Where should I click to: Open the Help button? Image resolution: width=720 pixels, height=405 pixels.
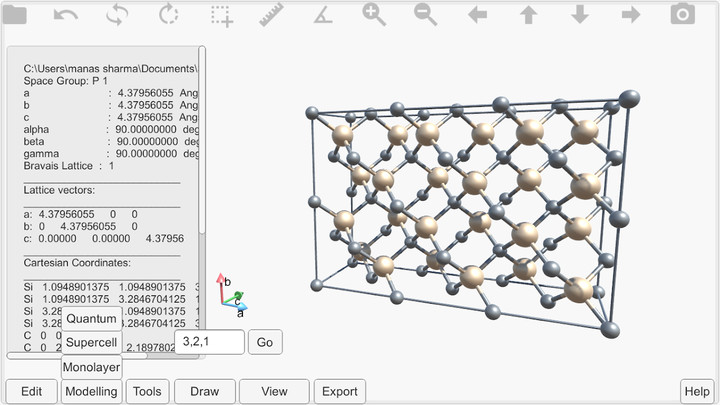pos(696,391)
